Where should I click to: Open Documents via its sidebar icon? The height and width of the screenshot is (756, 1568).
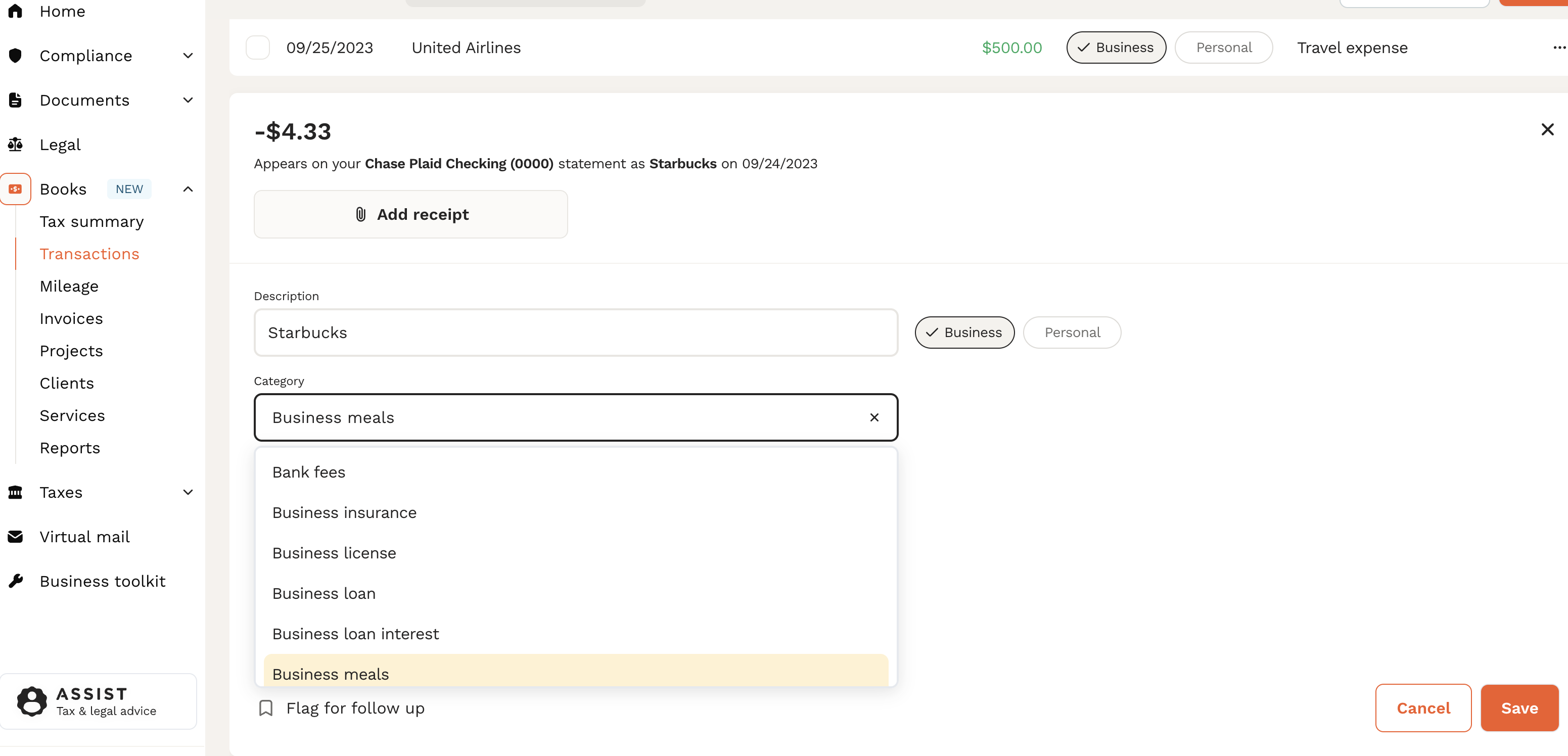15,100
